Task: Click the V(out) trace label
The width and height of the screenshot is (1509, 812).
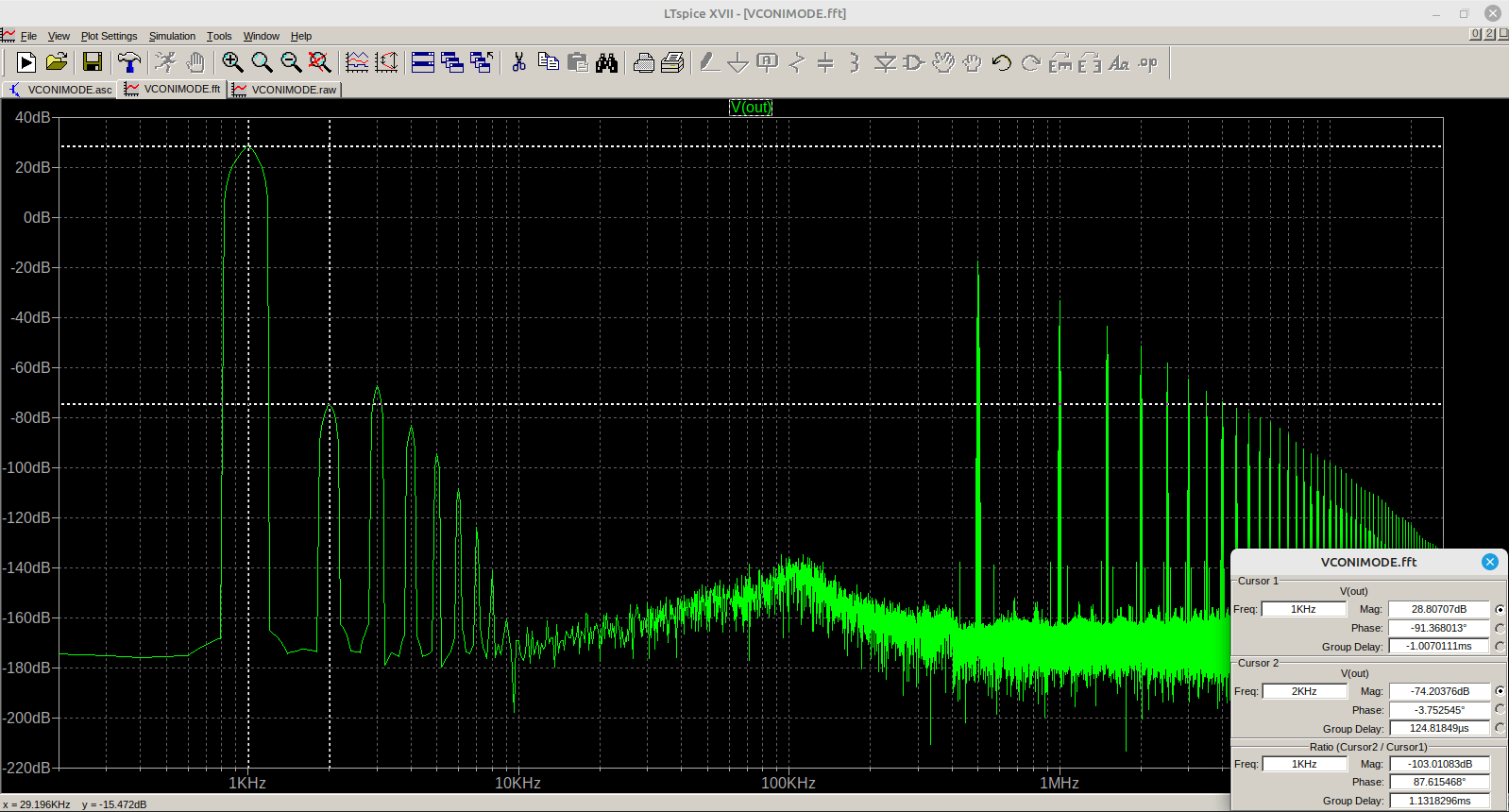Action: 751,108
